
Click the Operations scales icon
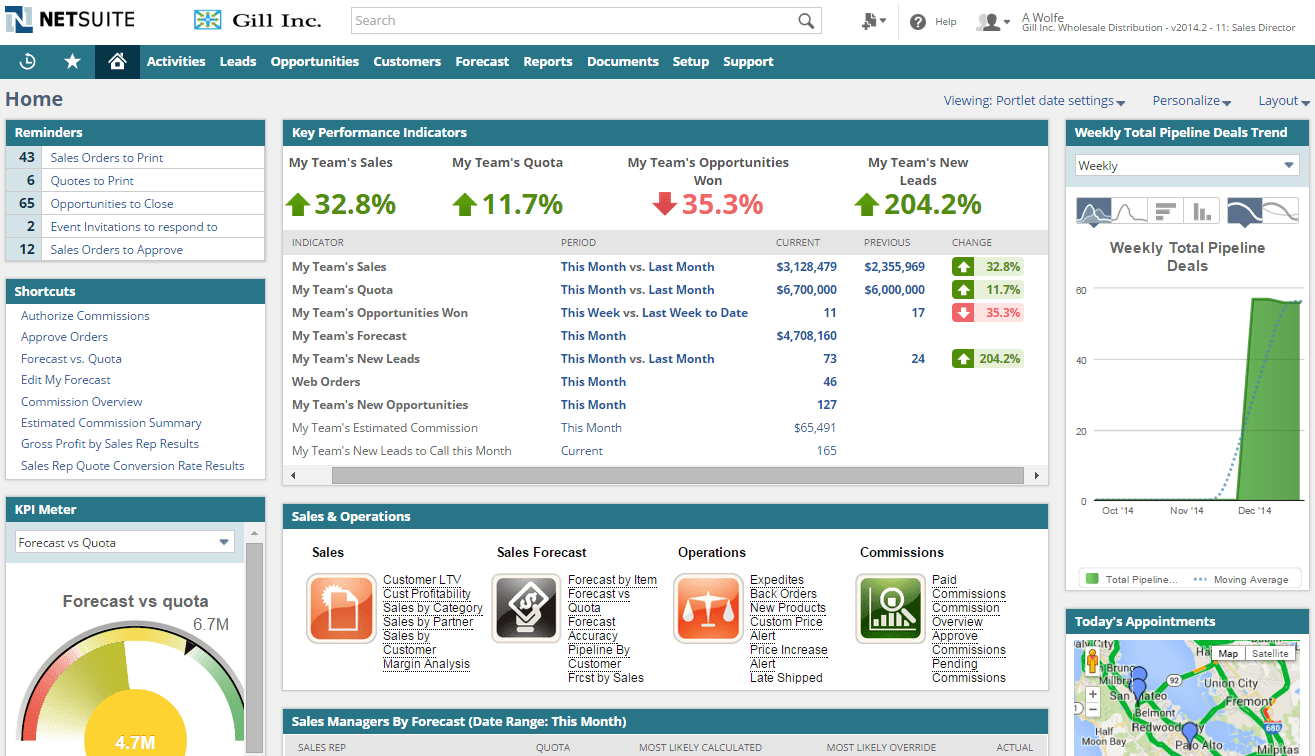708,607
